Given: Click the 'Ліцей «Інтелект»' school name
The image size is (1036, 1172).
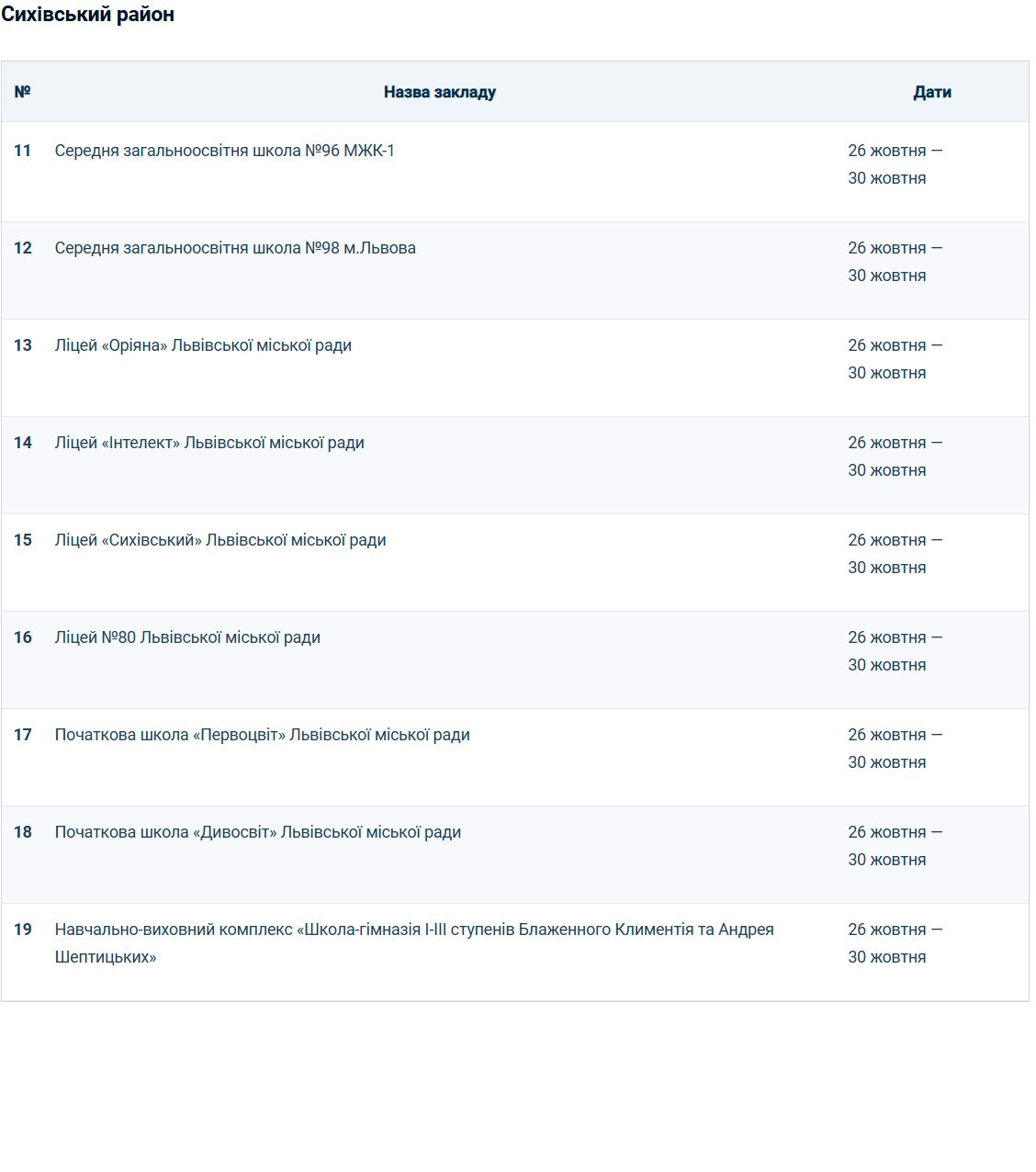Looking at the screenshot, I should tap(209, 443).
